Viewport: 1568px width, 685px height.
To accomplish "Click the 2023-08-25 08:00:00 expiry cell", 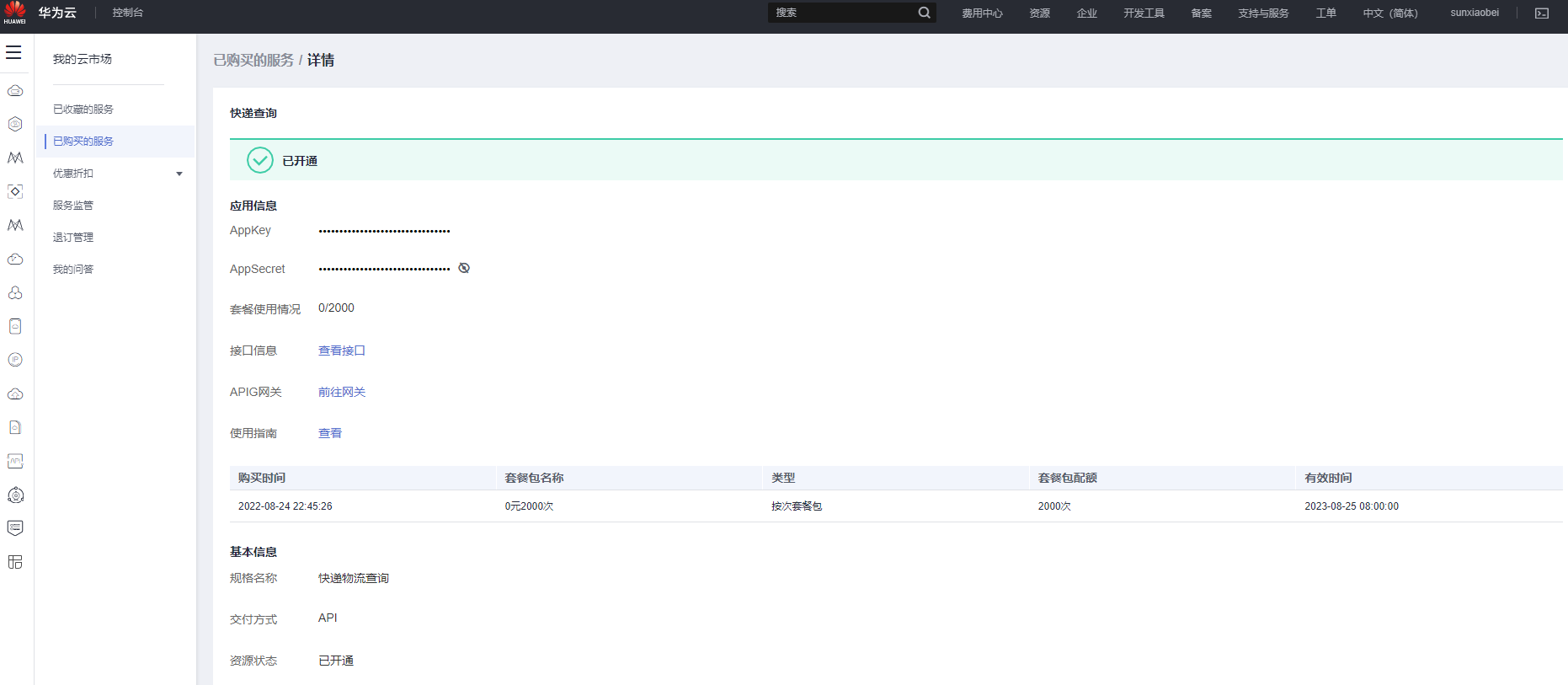I will (x=1352, y=506).
